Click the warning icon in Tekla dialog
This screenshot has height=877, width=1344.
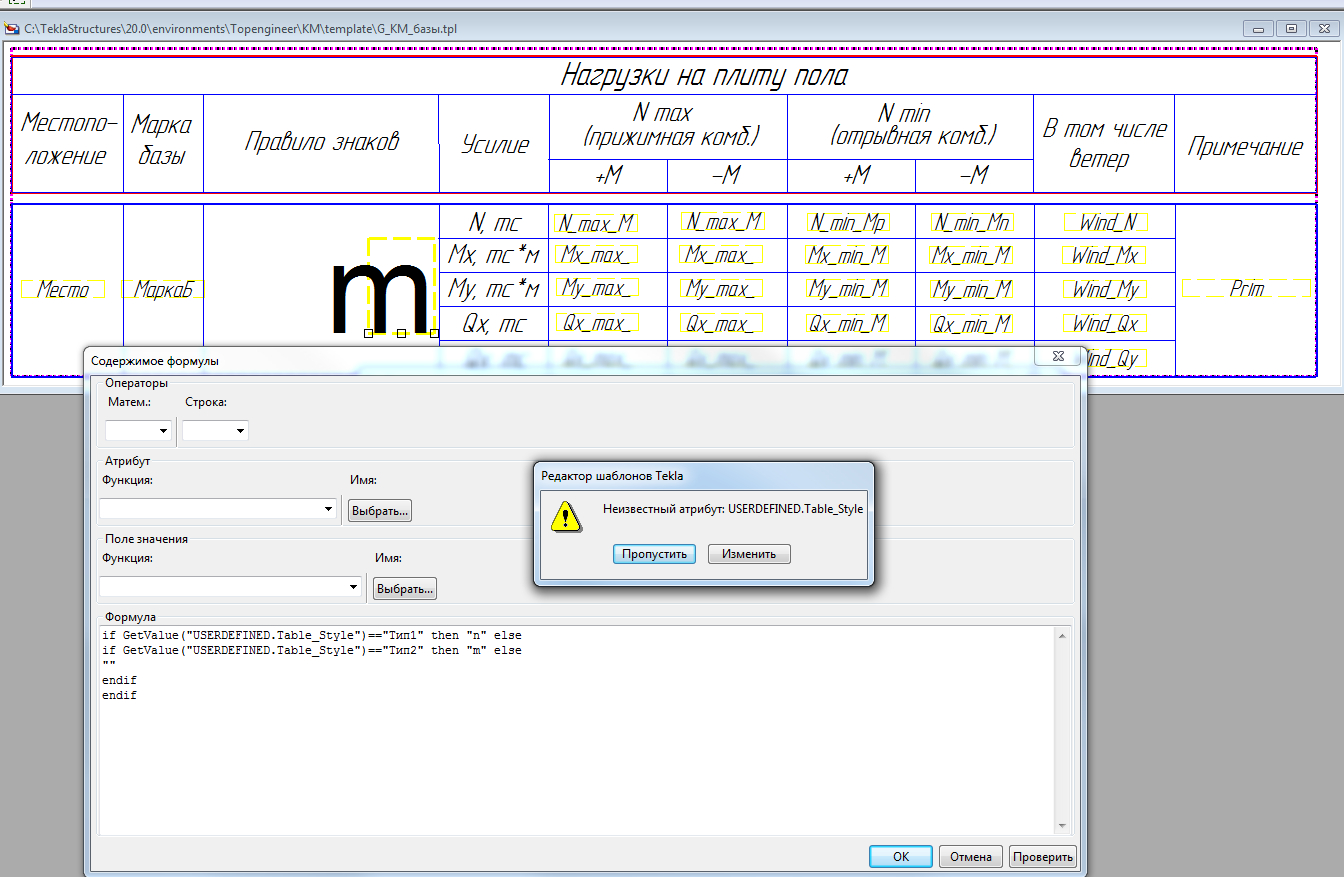pyautogui.click(x=566, y=516)
